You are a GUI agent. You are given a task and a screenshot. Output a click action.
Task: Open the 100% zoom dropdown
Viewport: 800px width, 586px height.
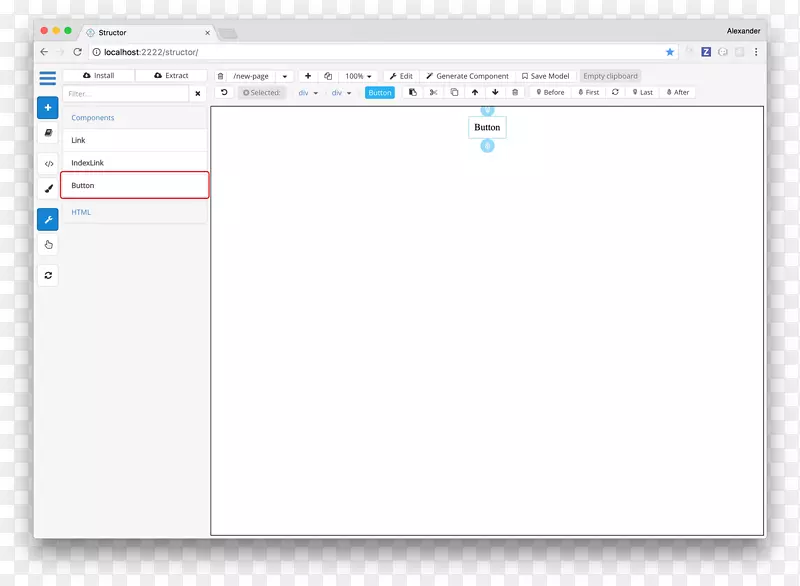(x=357, y=76)
